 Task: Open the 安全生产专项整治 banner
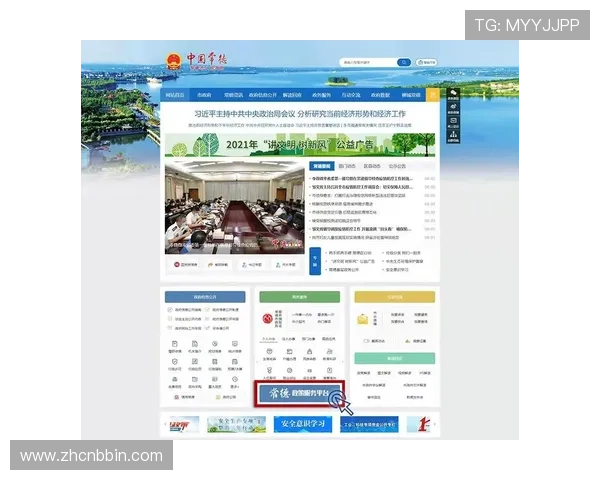(x=236, y=424)
